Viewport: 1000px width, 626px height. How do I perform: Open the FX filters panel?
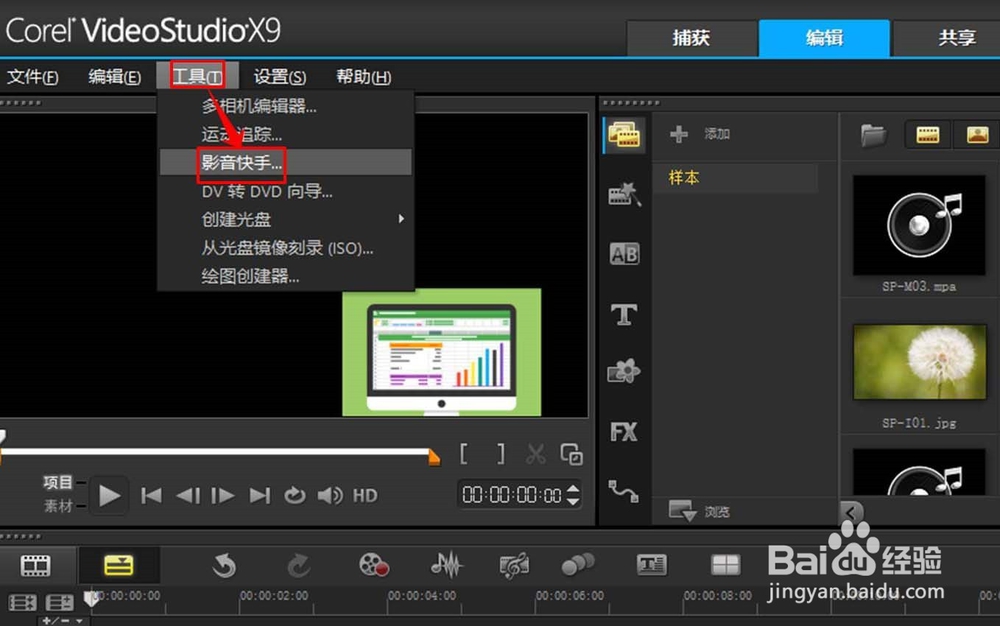coord(624,432)
